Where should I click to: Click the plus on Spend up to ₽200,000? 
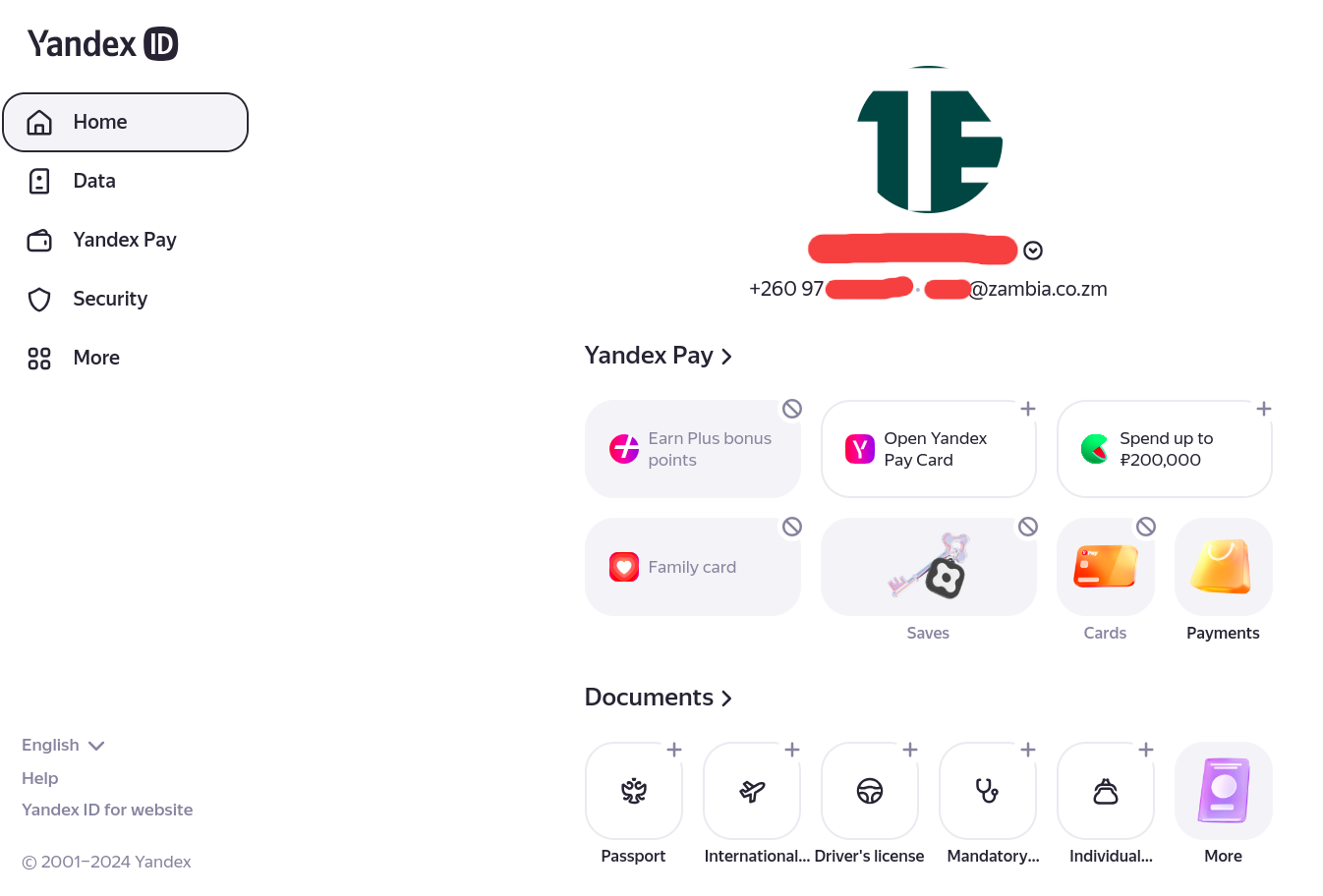pos(1264,409)
